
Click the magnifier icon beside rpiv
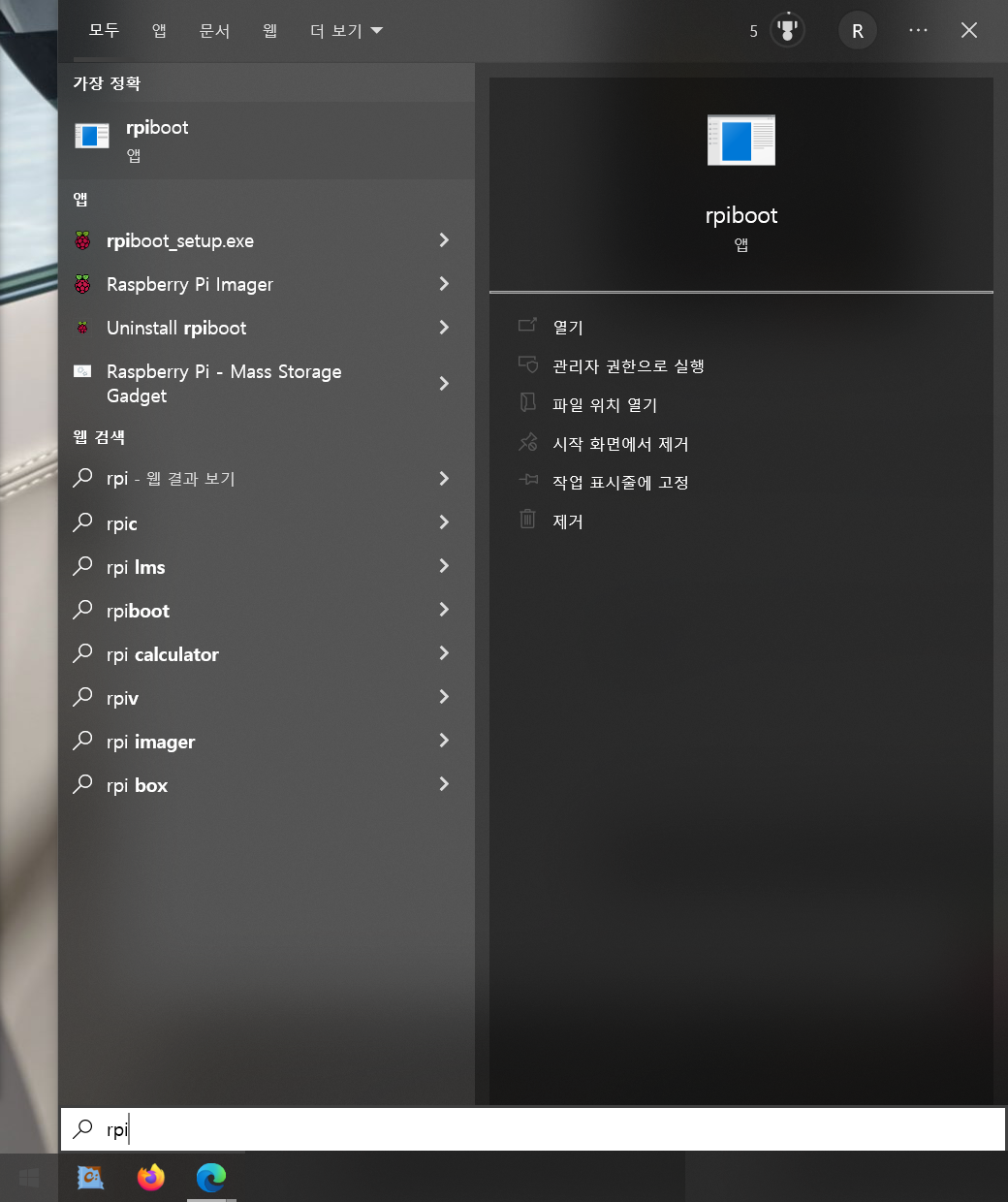(83, 697)
